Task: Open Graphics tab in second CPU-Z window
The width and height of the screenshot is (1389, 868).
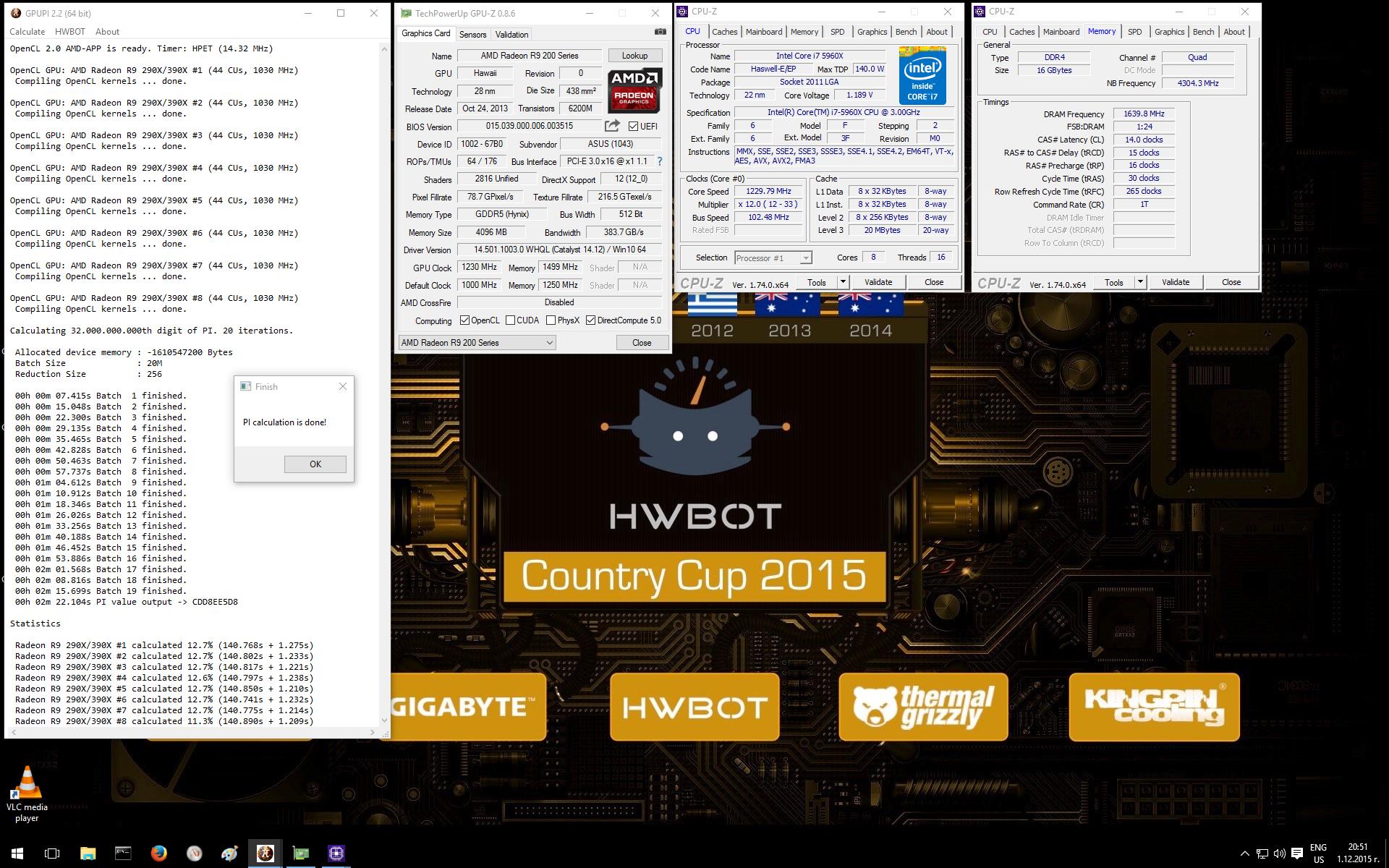Action: 1169,32
